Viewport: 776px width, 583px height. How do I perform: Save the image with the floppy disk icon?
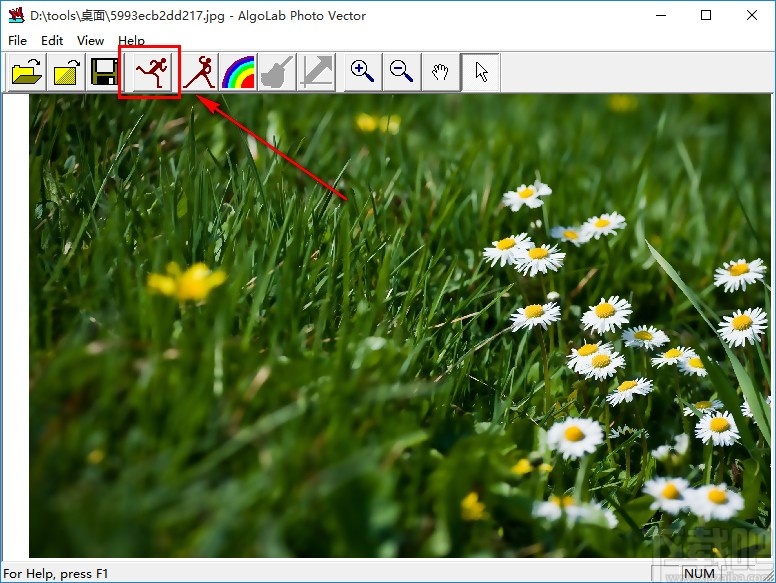pos(105,72)
